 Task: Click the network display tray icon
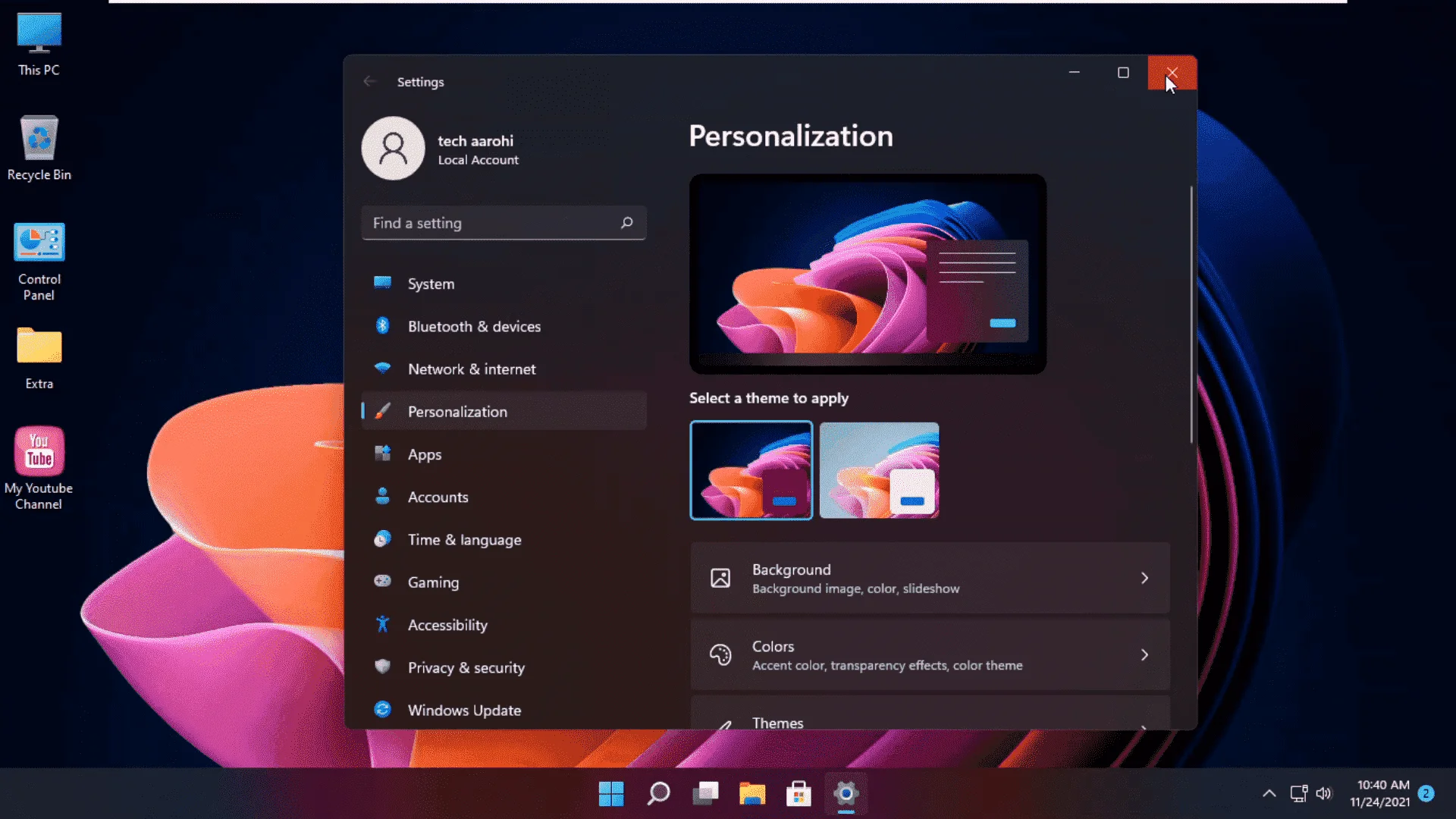coord(1299,793)
